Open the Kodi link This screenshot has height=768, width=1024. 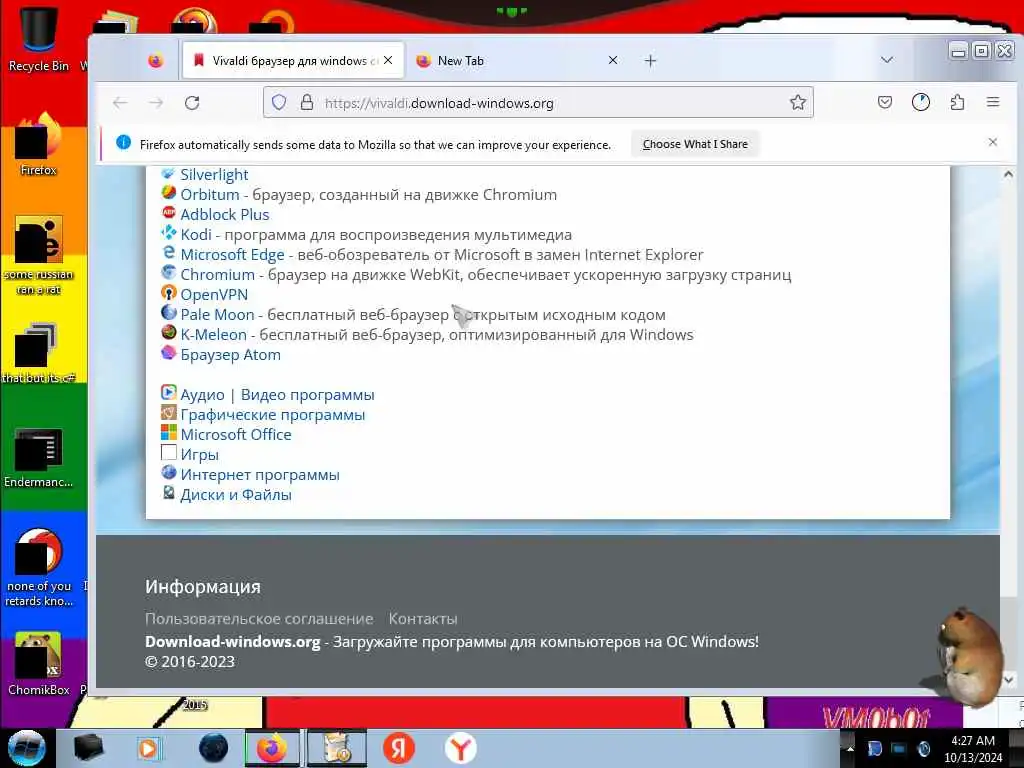coord(196,234)
